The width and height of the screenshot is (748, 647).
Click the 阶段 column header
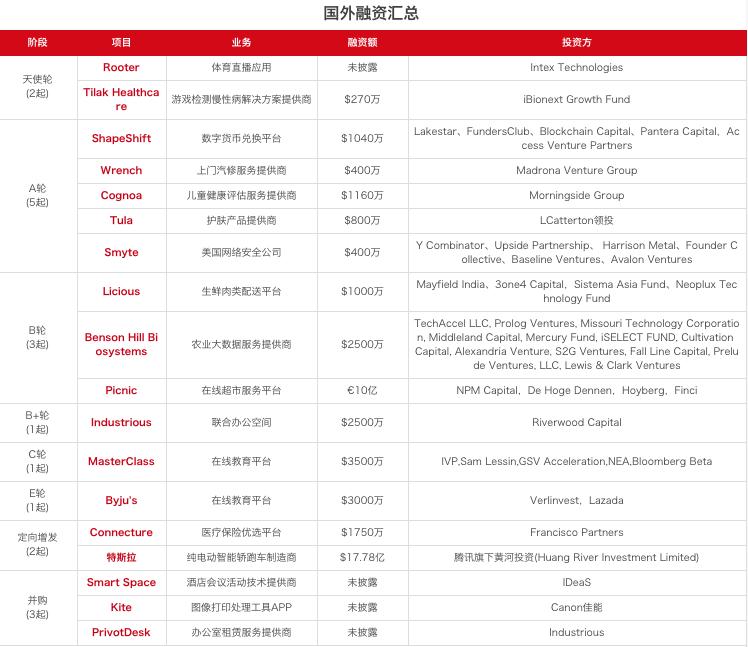(x=37, y=42)
